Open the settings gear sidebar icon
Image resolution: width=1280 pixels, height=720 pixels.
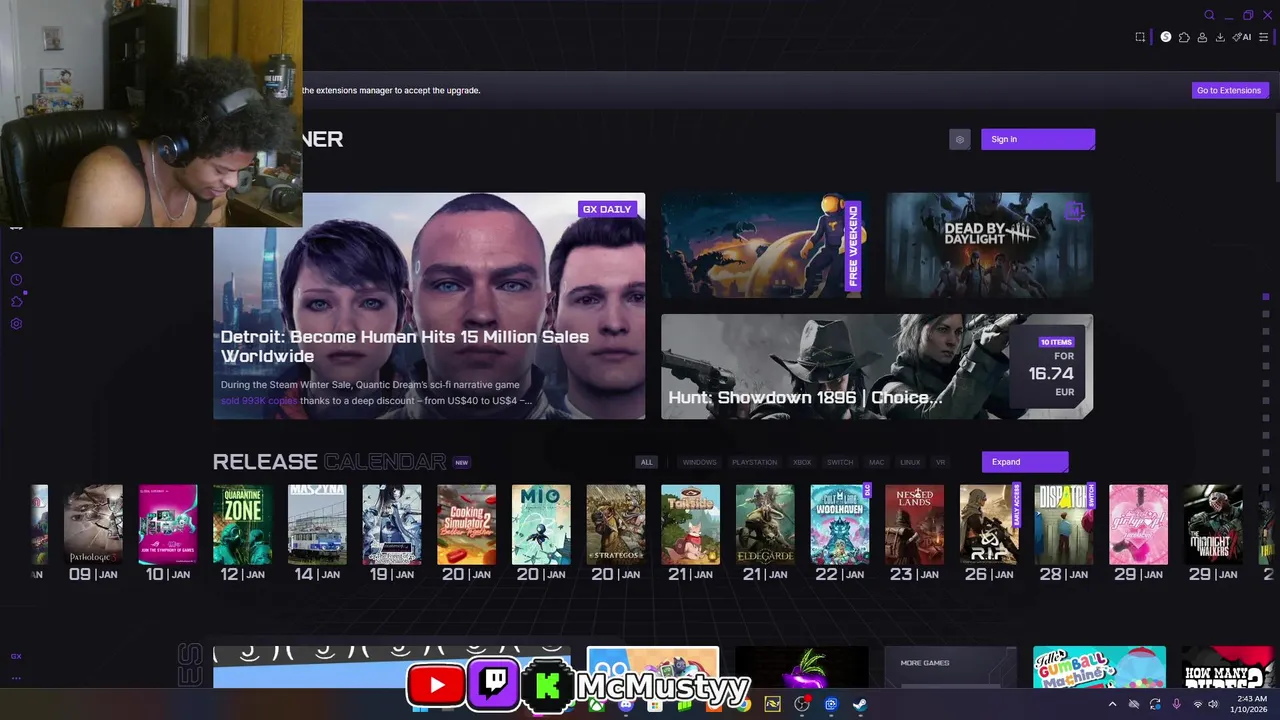click(16, 324)
